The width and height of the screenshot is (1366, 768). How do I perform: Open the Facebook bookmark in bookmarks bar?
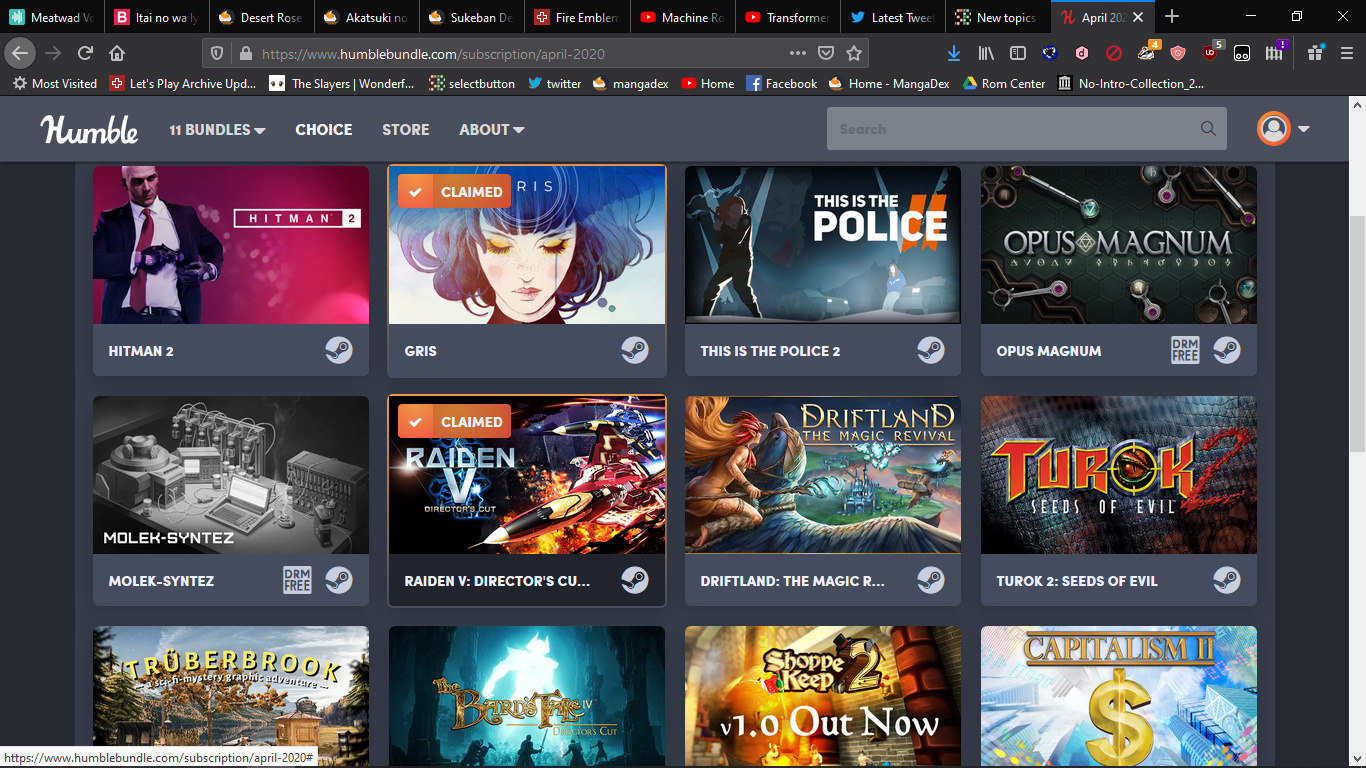click(x=782, y=84)
